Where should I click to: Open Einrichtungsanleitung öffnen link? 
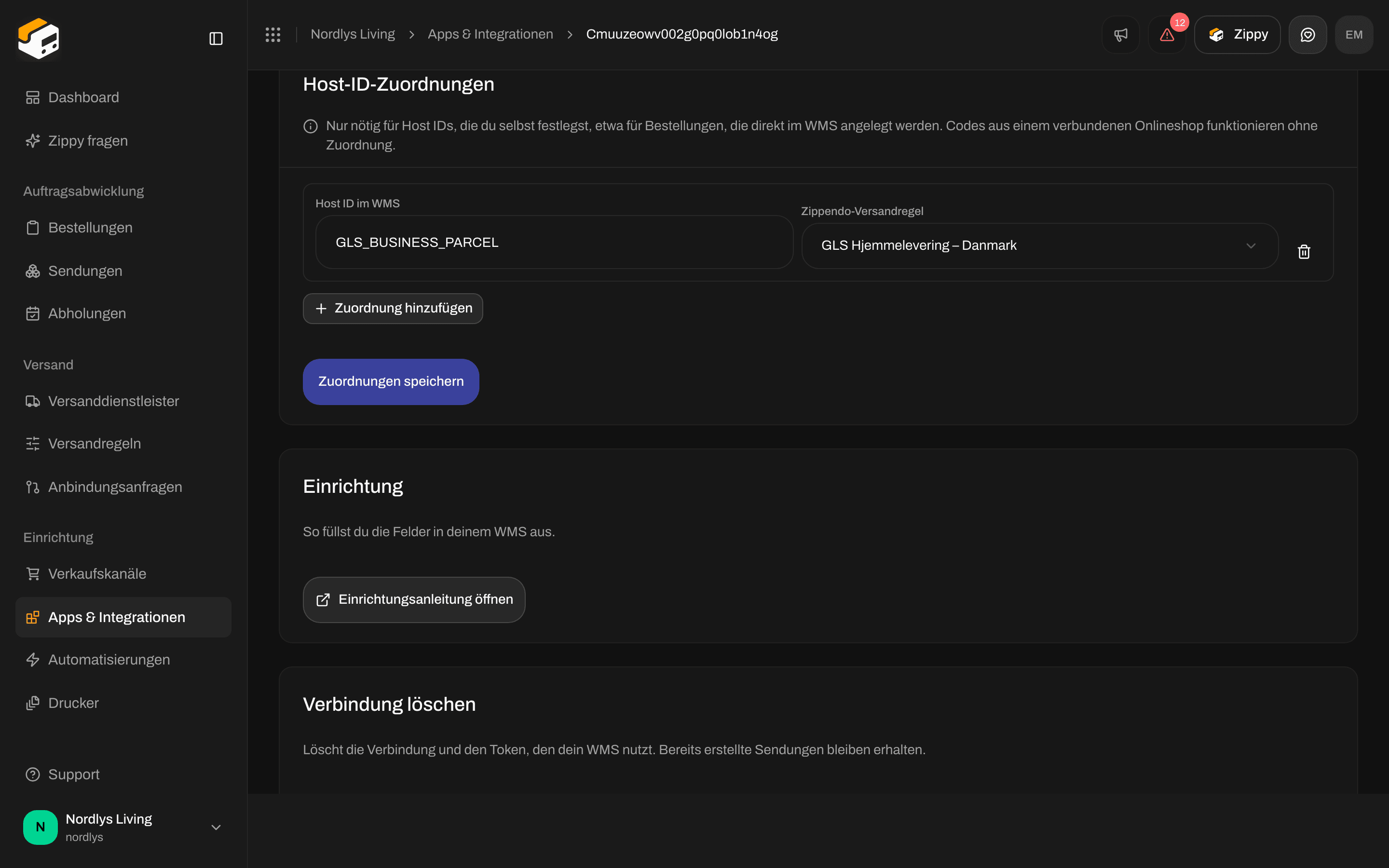[x=414, y=599]
